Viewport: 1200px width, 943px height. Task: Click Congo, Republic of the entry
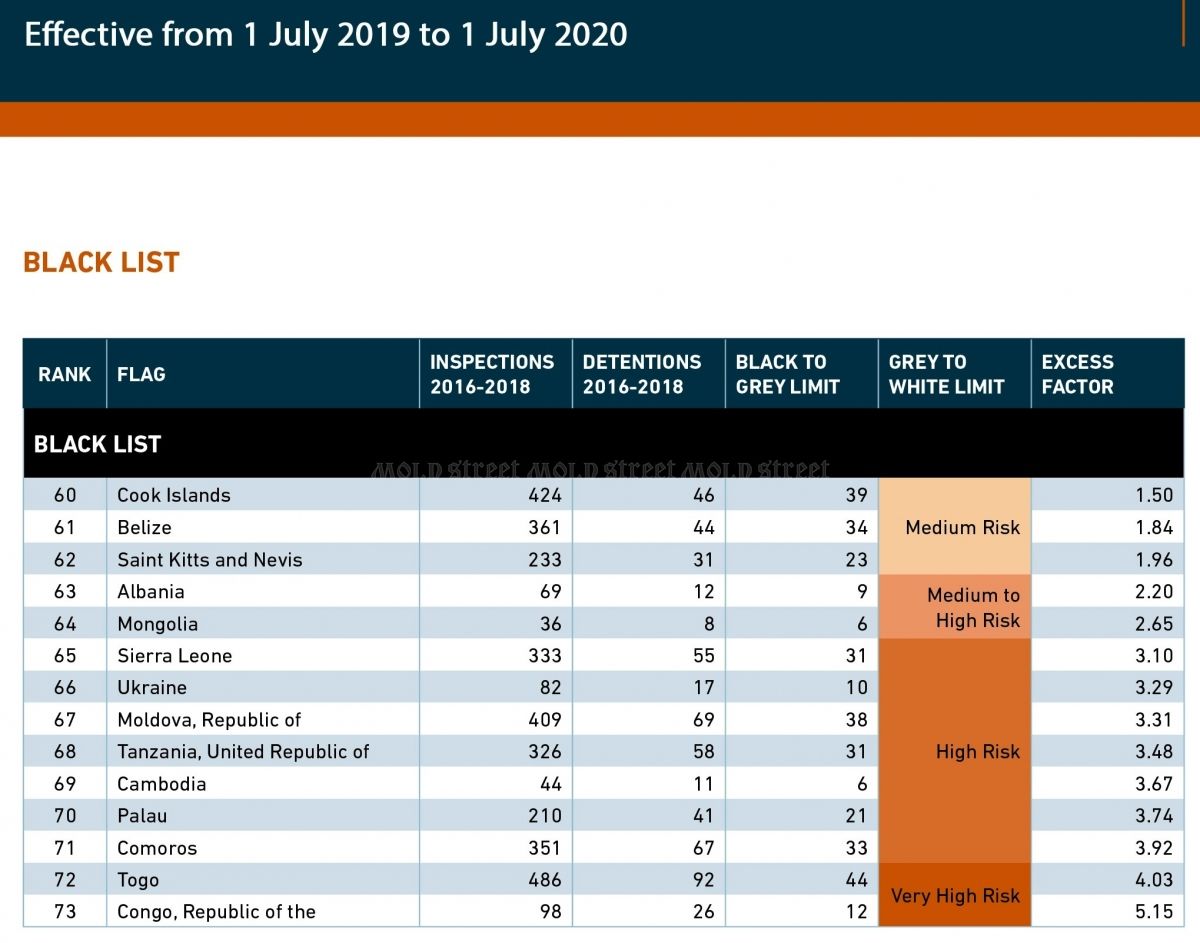(x=216, y=912)
